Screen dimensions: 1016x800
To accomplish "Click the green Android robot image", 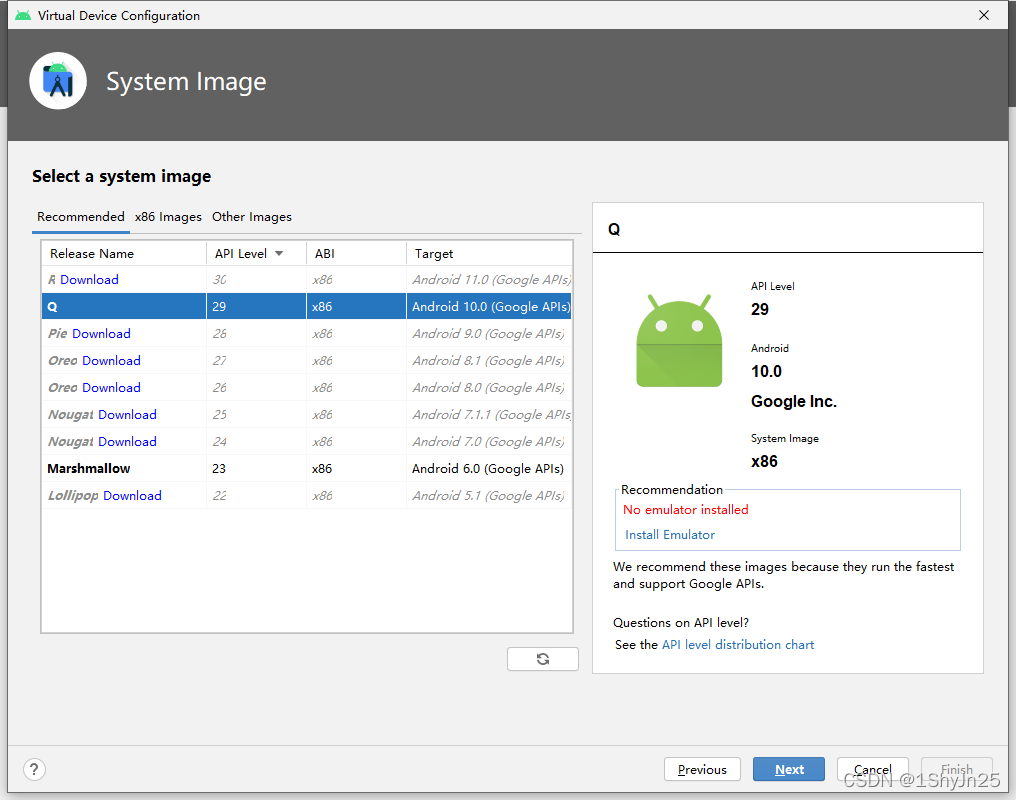I will click(x=679, y=341).
